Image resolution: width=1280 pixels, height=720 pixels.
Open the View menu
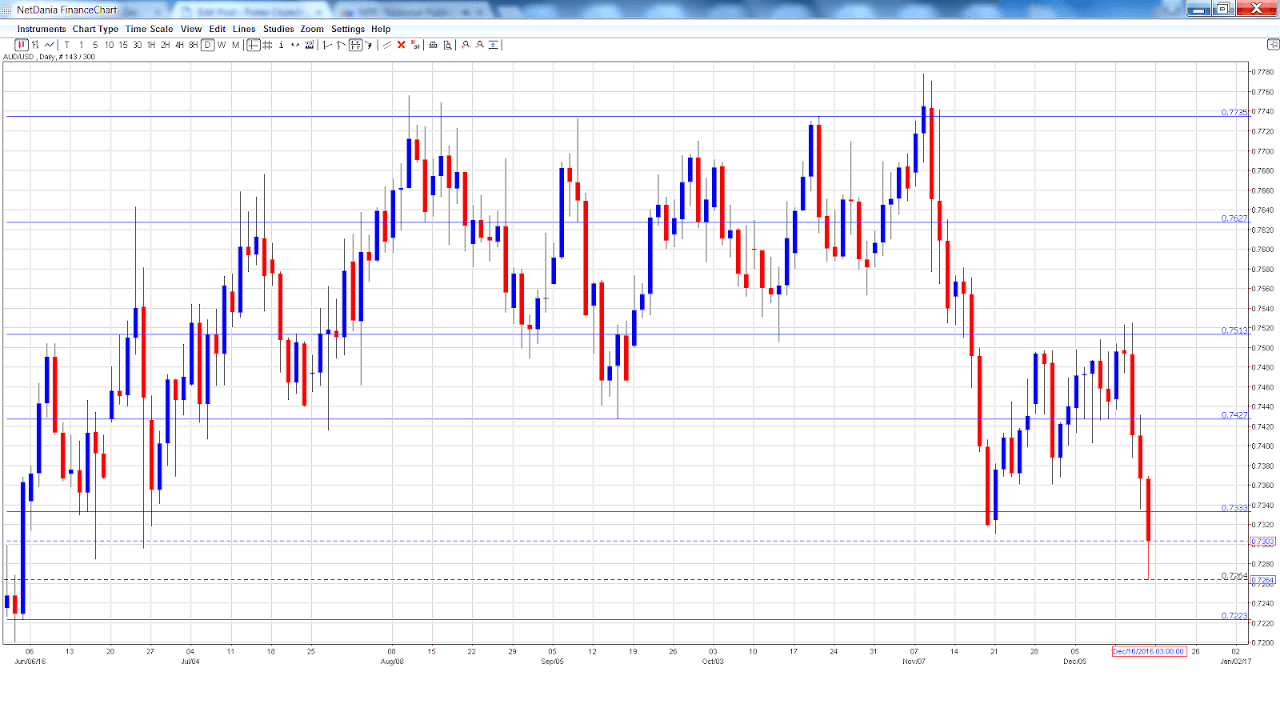(x=191, y=29)
